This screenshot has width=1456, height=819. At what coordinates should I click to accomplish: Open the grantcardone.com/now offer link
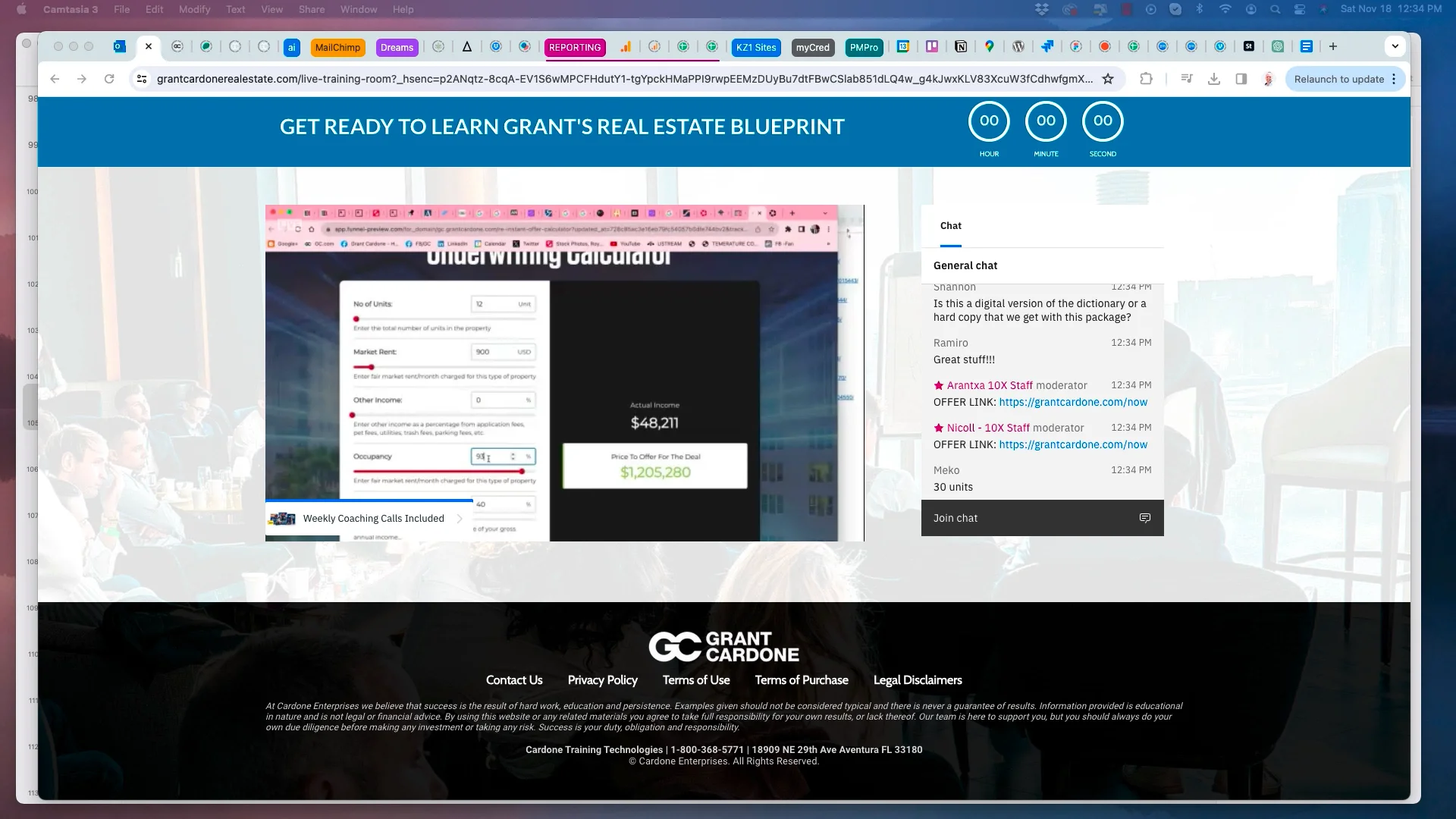click(1072, 402)
